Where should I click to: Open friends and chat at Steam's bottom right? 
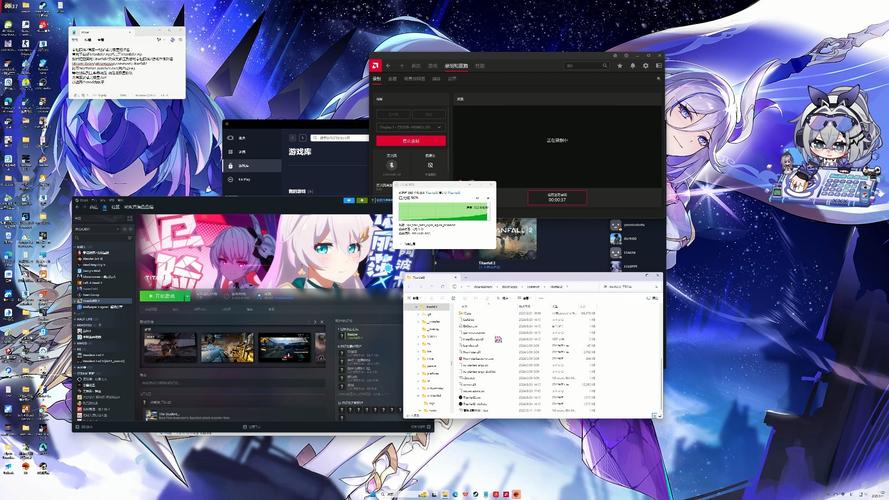point(420,427)
